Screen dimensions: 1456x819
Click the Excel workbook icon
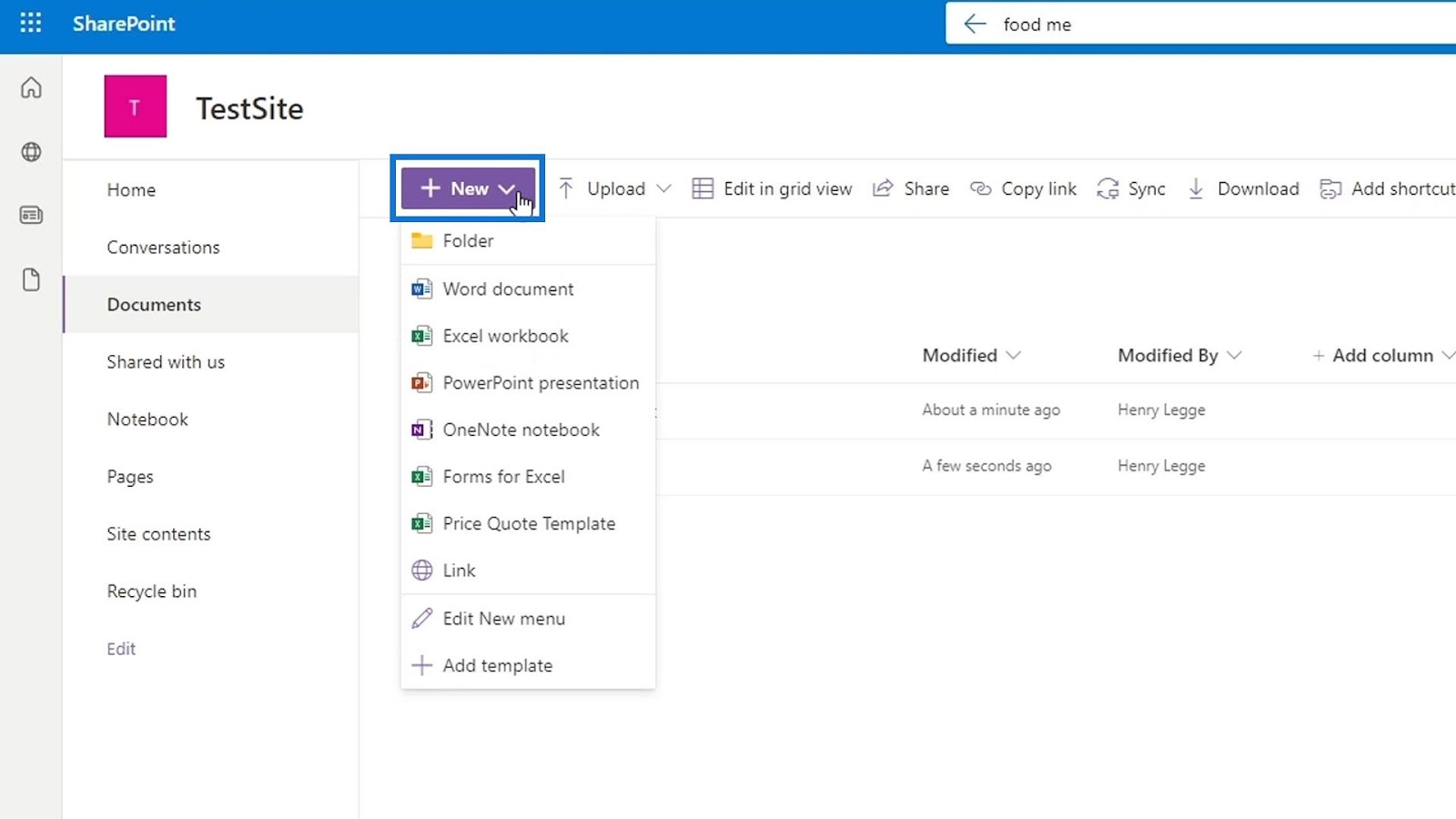pyautogui.click(x=421, y=336)
